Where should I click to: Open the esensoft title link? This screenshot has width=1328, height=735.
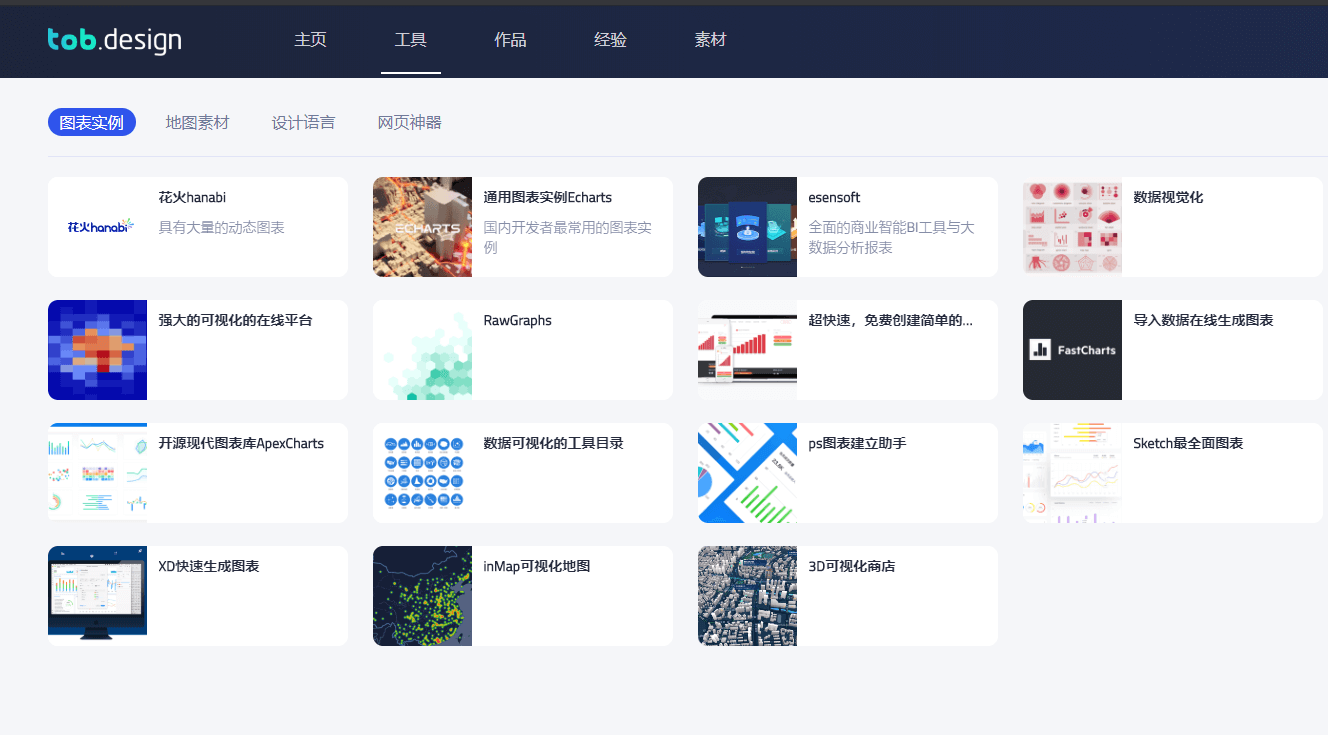point(834,197)
